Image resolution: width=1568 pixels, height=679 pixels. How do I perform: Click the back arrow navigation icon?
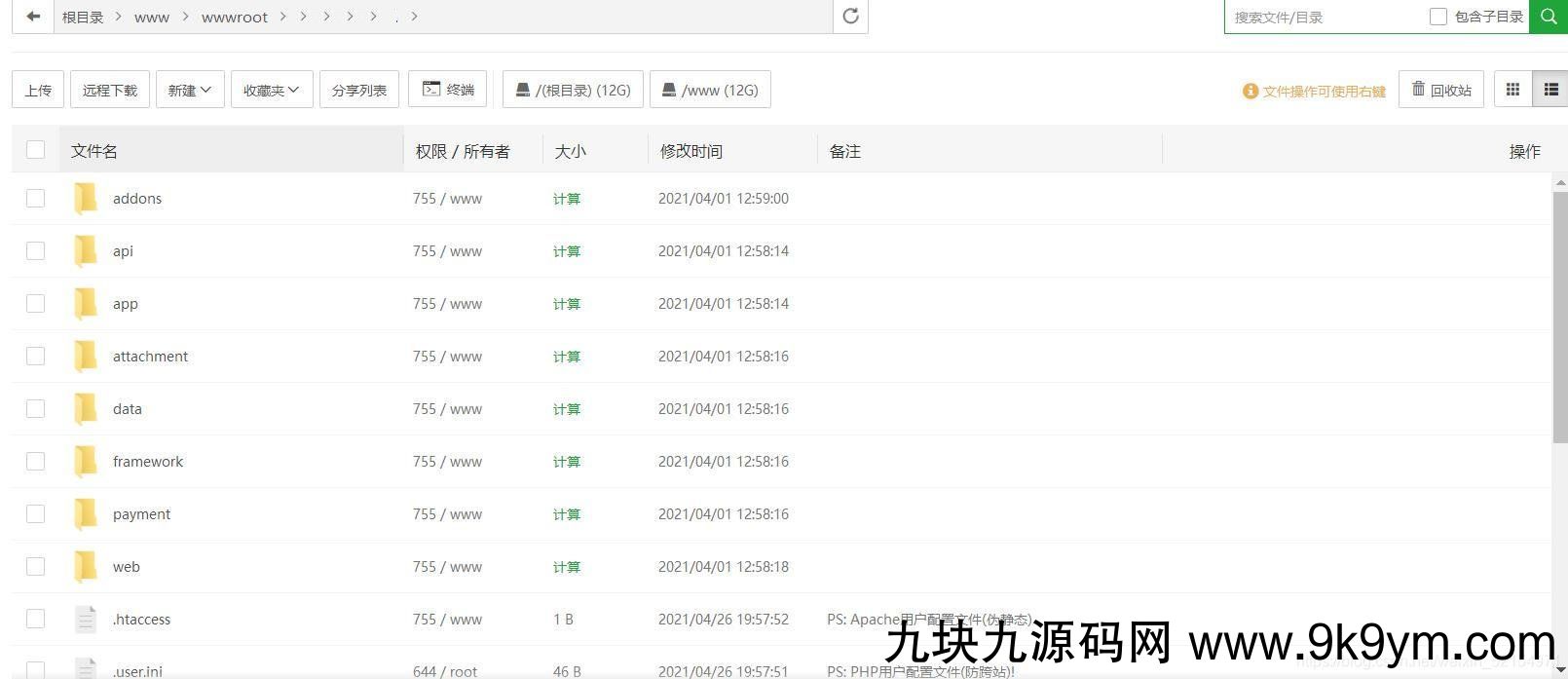(x=33, y=17)
